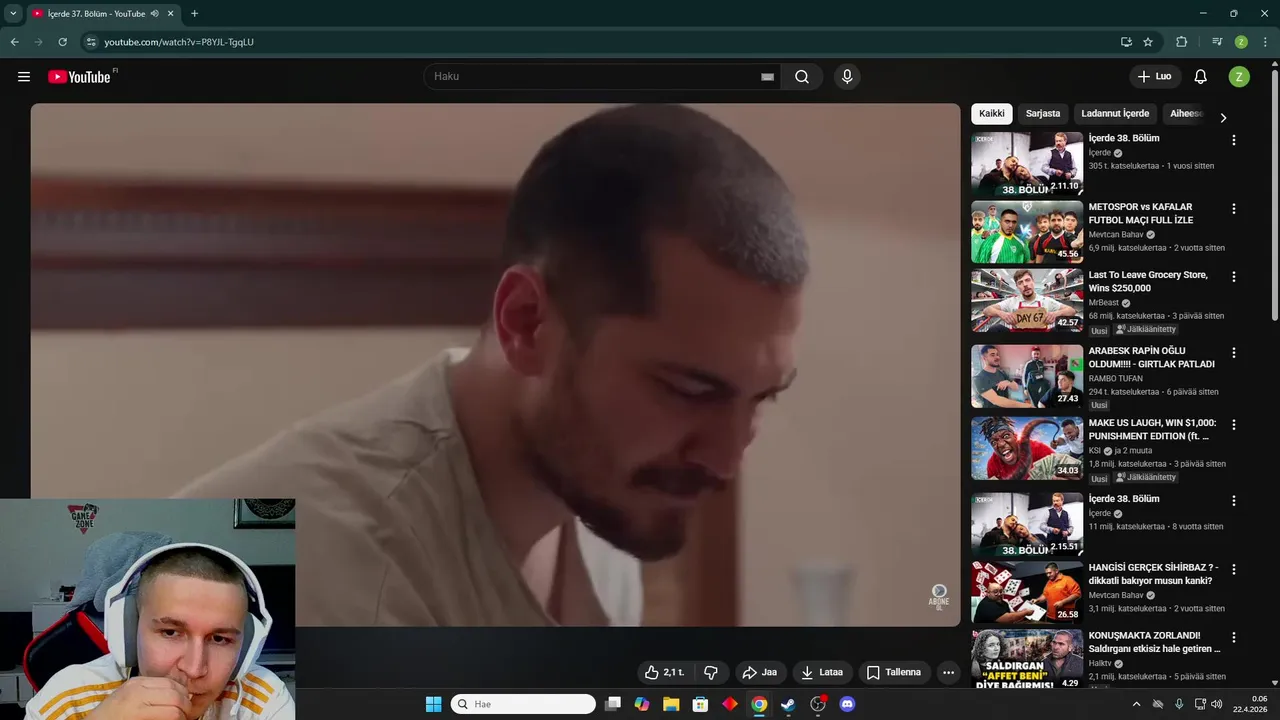The width and height of the screenshot is (1280, 720).
Task: Select the Sarjasta filter chip
Action: click(1043, 114)
